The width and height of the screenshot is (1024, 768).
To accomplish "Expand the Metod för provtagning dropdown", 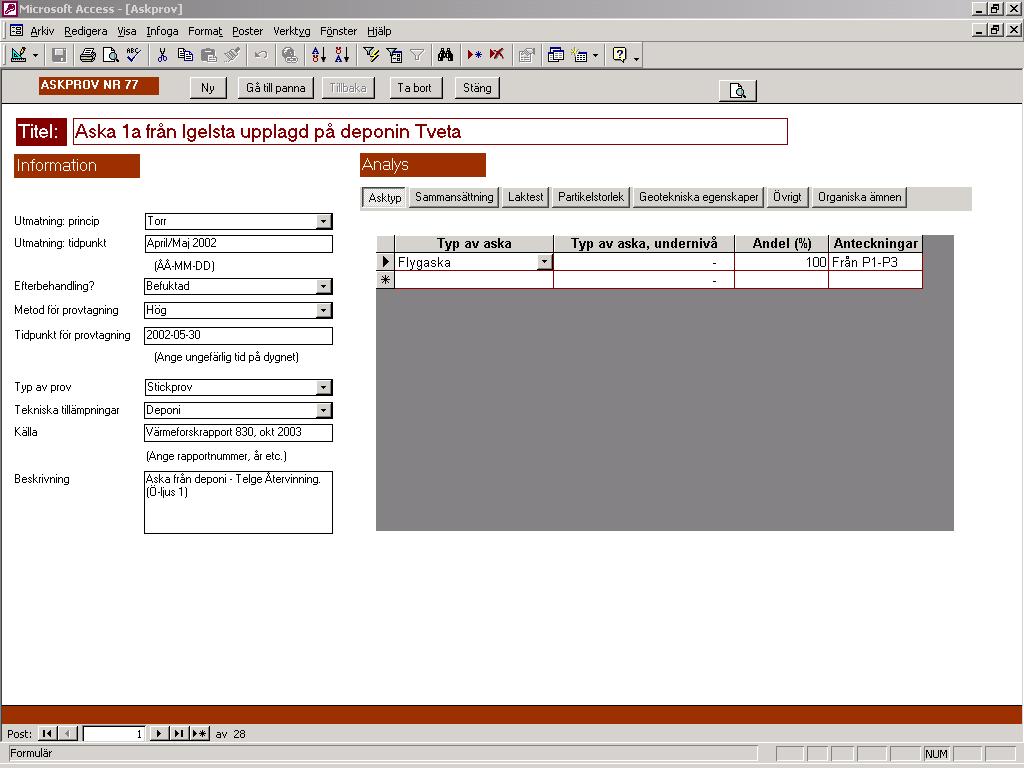I will coord(323,310).
